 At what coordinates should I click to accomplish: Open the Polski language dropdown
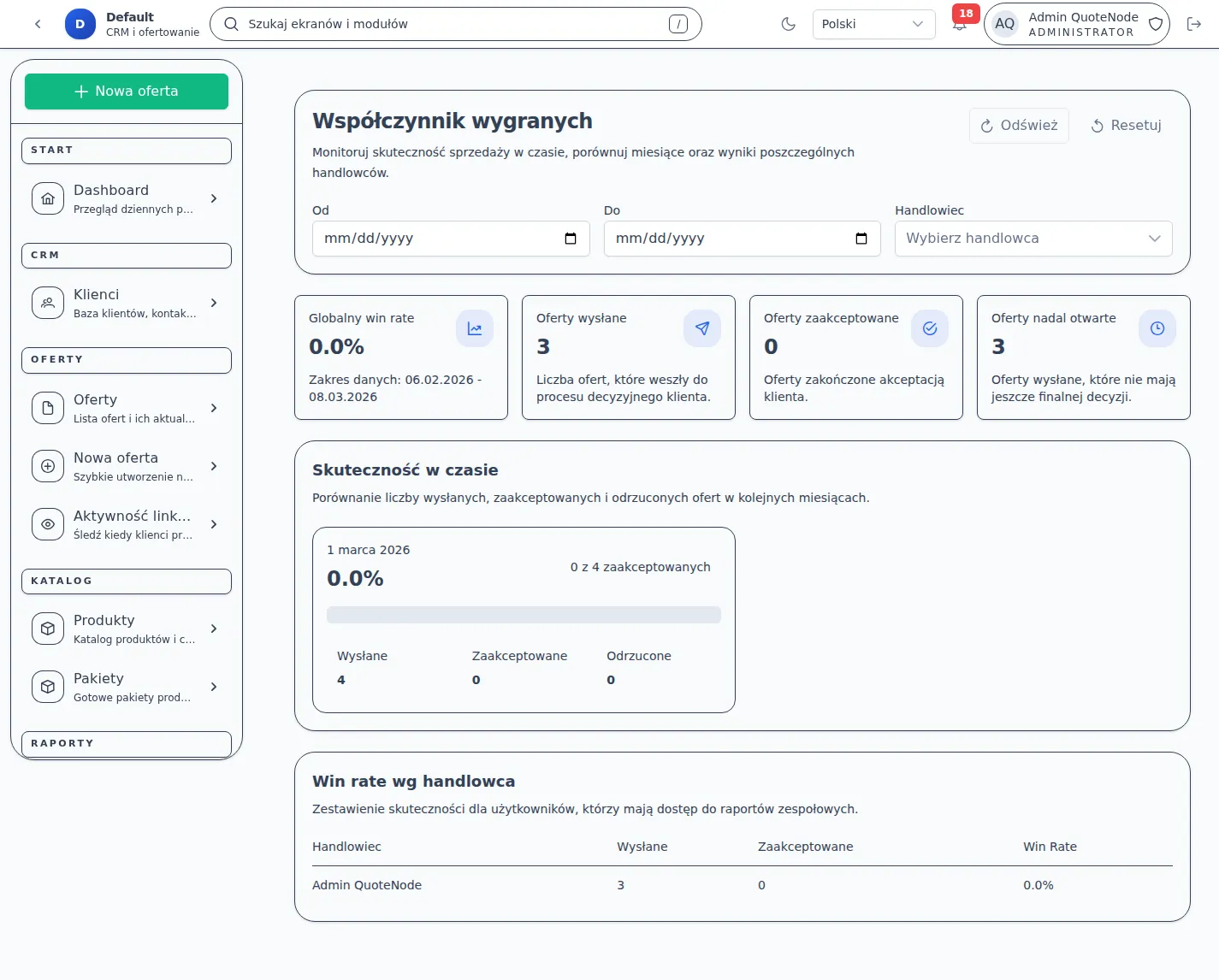(873, 24)
